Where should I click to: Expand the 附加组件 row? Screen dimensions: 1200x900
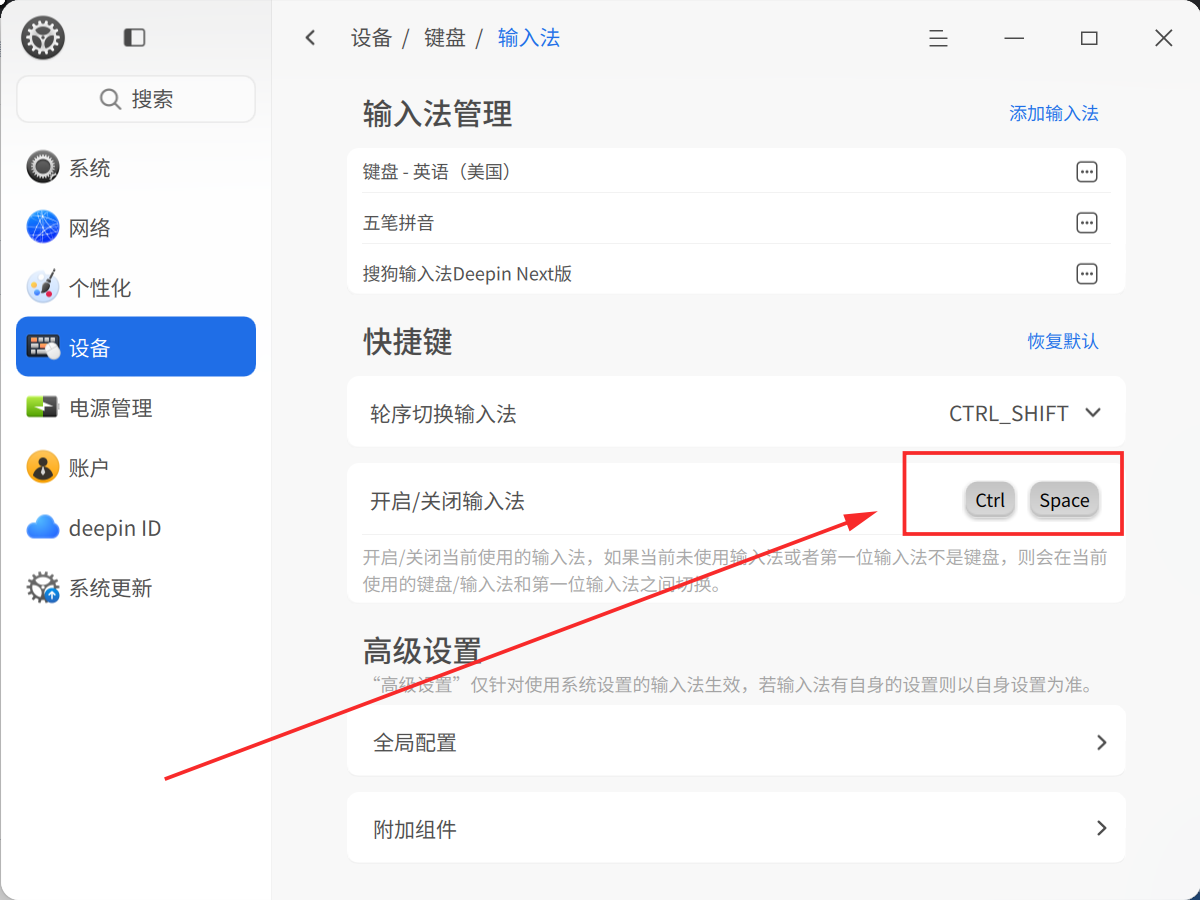(736, 828)
